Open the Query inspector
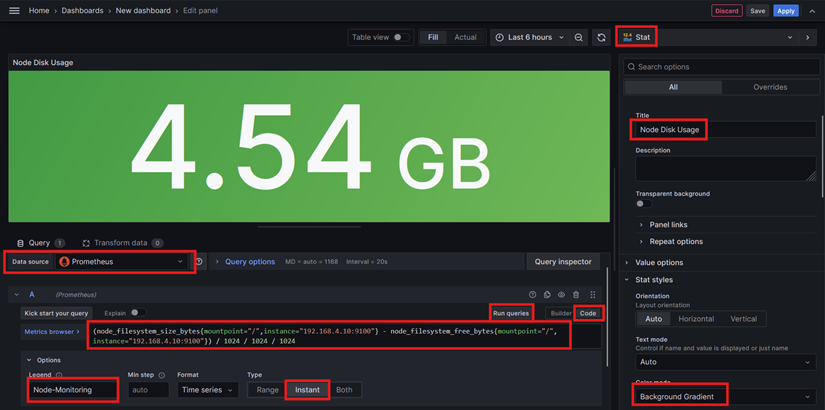Screen dimensions: 825x410 [563, 262]
